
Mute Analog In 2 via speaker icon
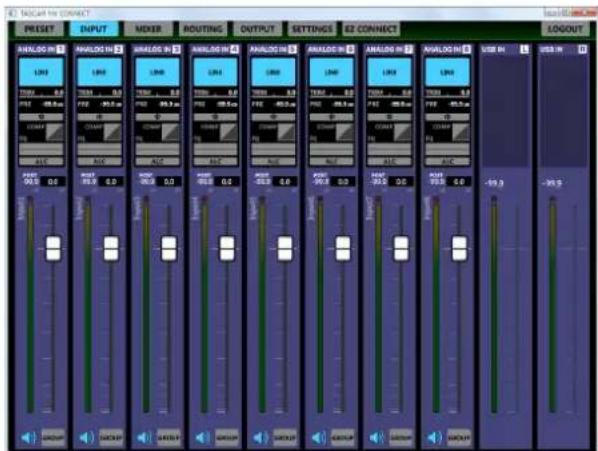tap(87, 438)
